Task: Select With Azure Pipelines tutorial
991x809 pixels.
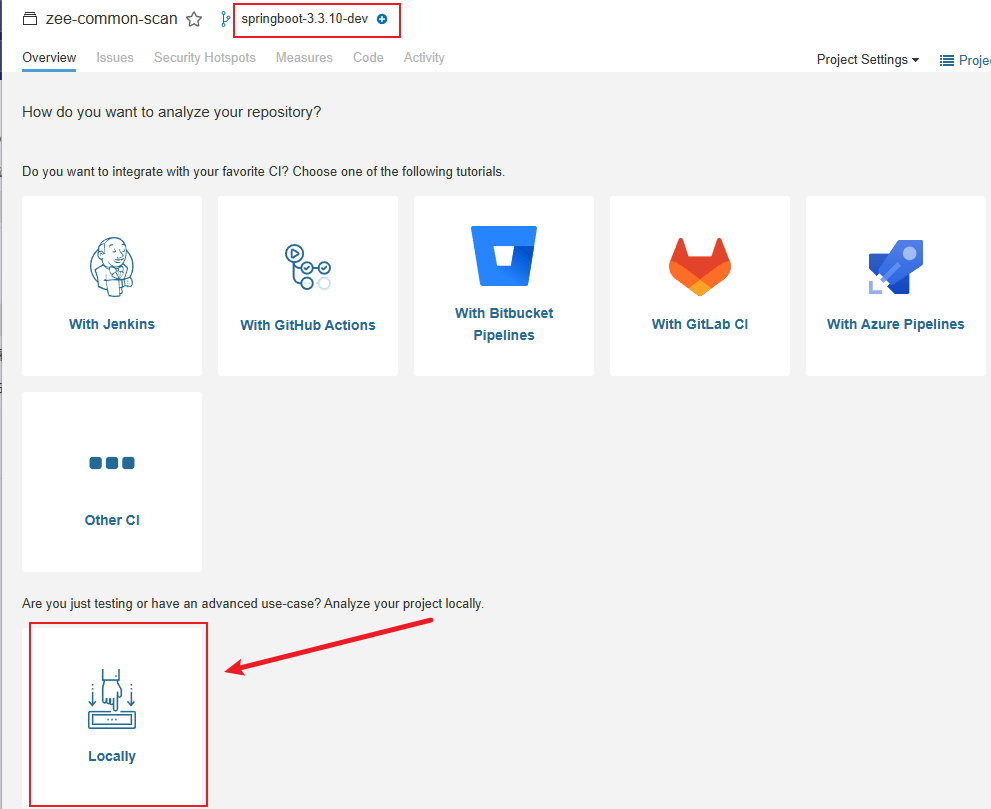Action: 896,286
